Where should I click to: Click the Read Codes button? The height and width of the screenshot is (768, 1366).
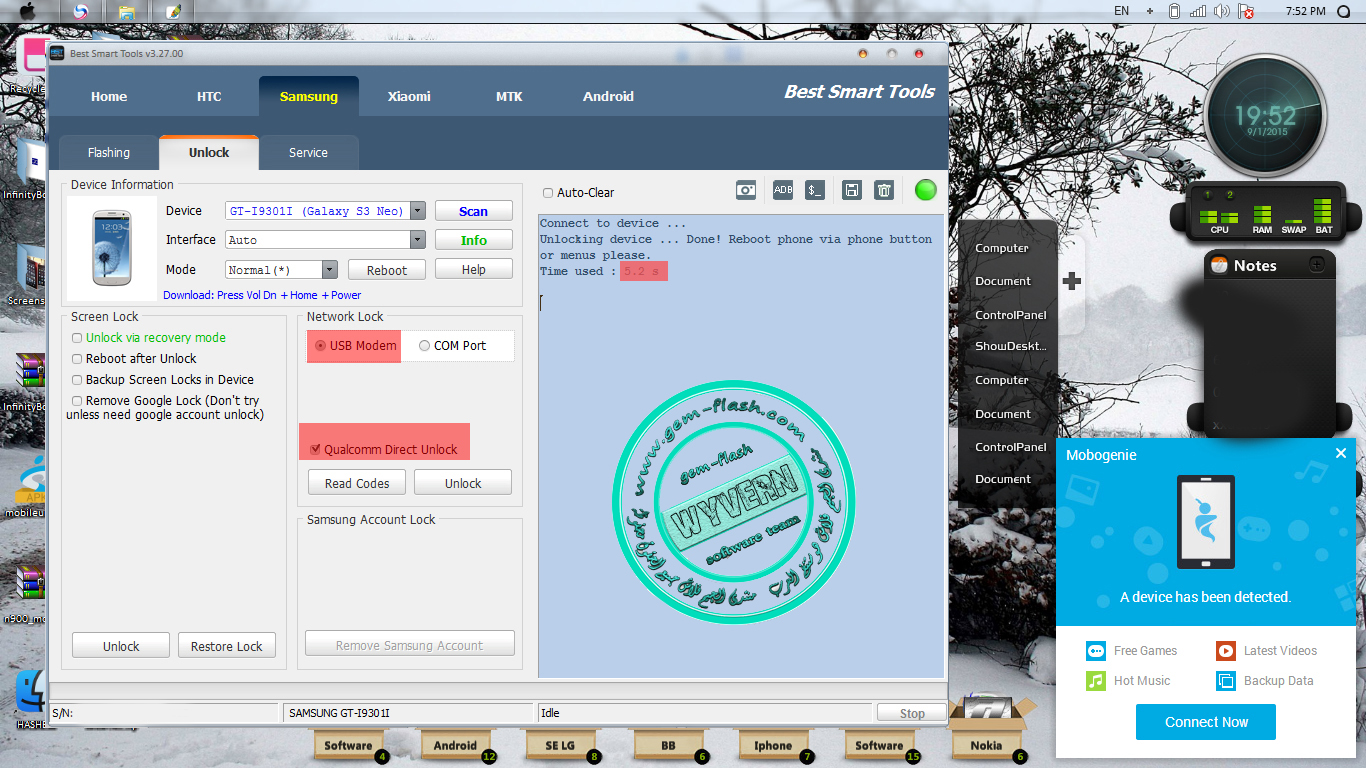pos(357,483)
